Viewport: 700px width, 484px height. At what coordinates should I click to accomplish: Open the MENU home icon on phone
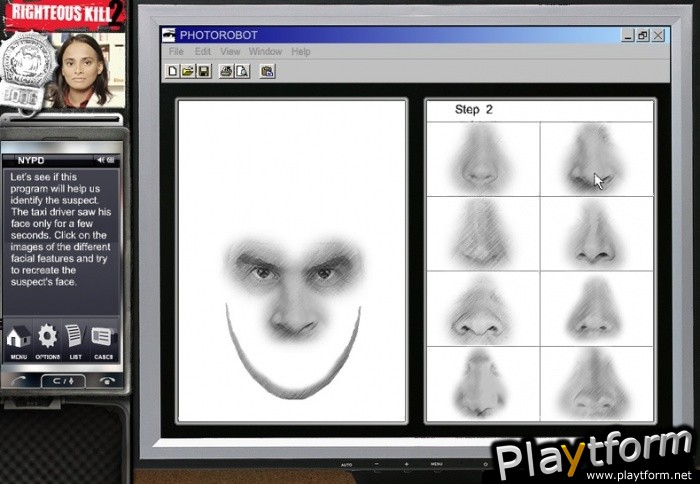coord(18,342)
